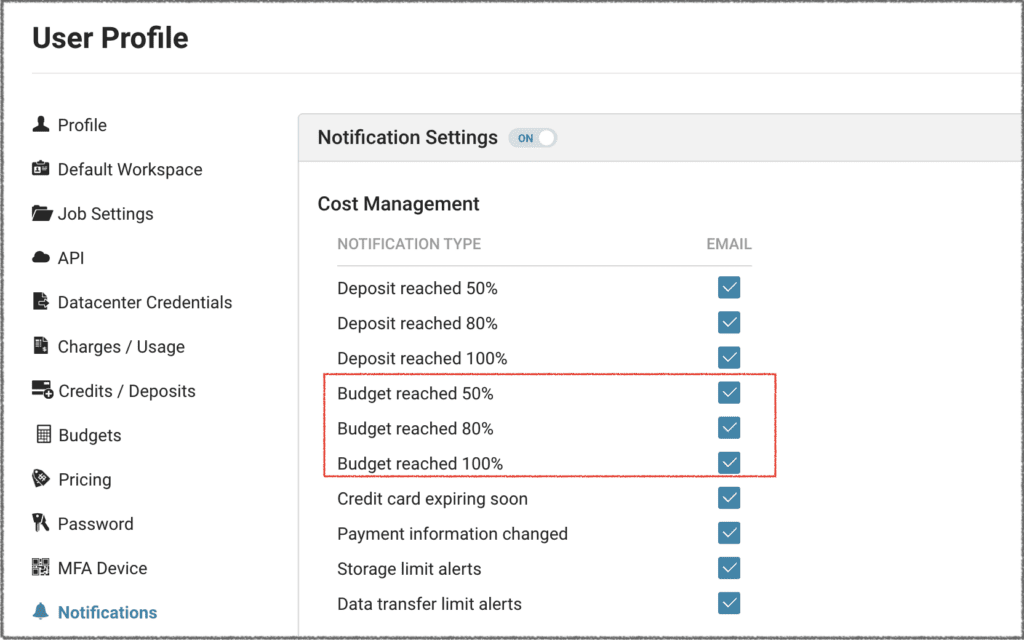Click the Budgets calculator icon
The width and height of the screenshot is (1024, 640).
coord(42,435)
